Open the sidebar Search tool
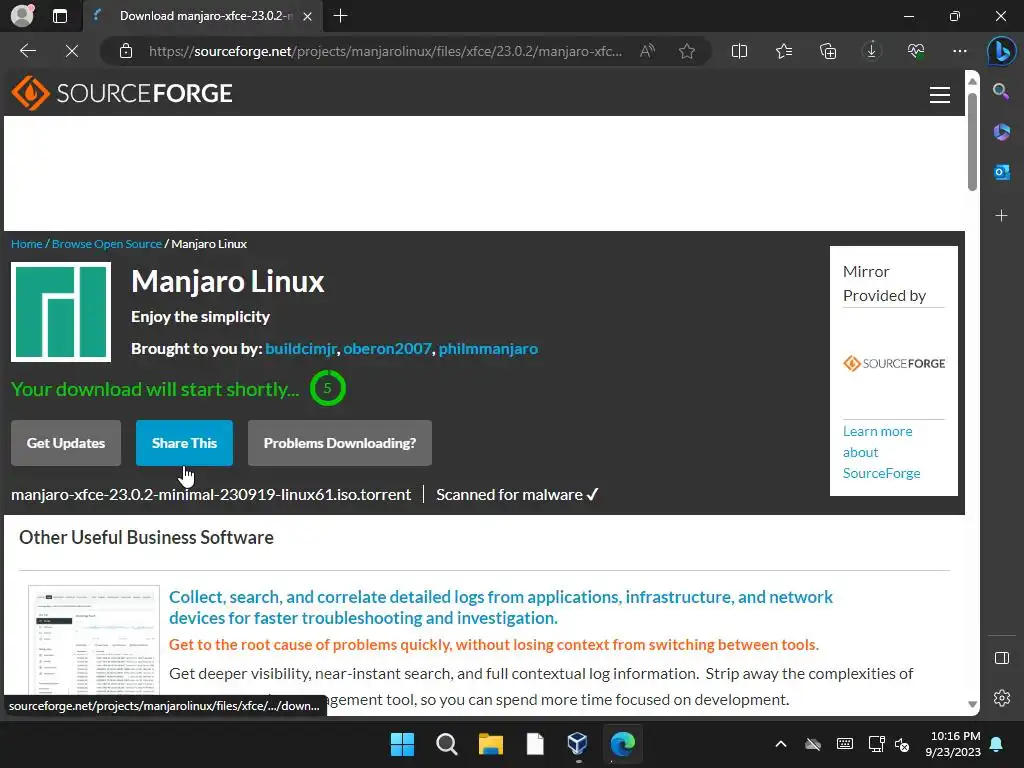 [1001, 91]
